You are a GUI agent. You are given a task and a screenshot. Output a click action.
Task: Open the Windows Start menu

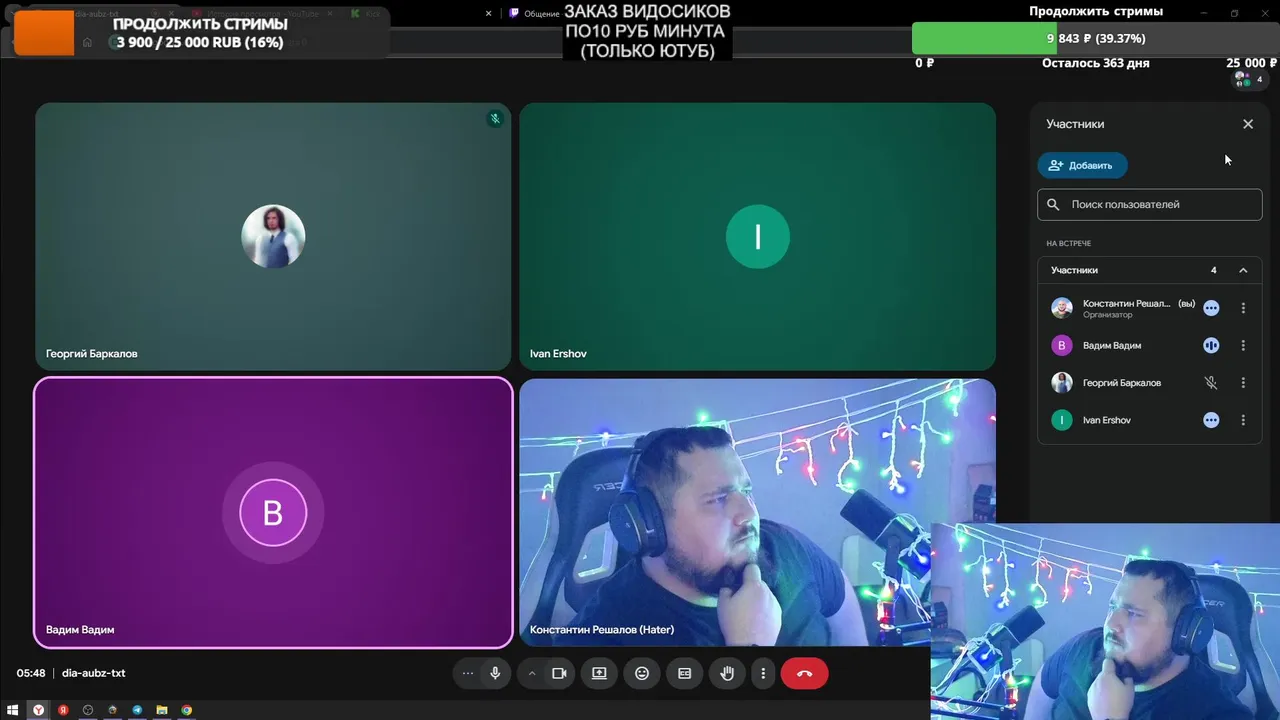click(x=13, y=710)
